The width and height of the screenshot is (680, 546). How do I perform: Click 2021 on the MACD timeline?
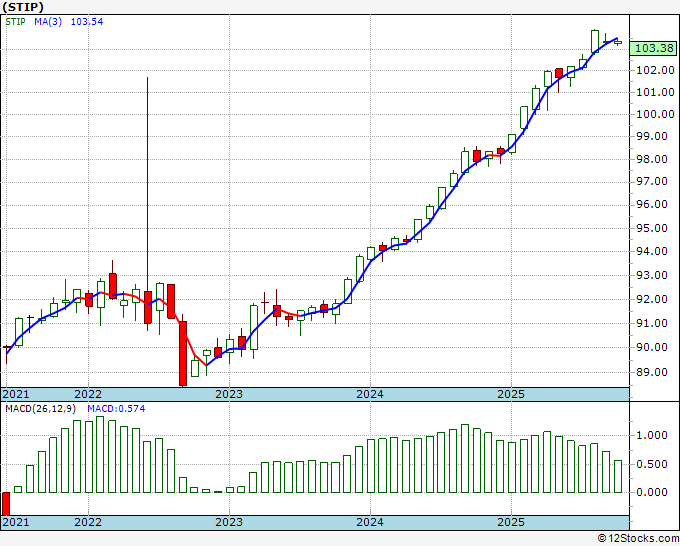point(16,522)
